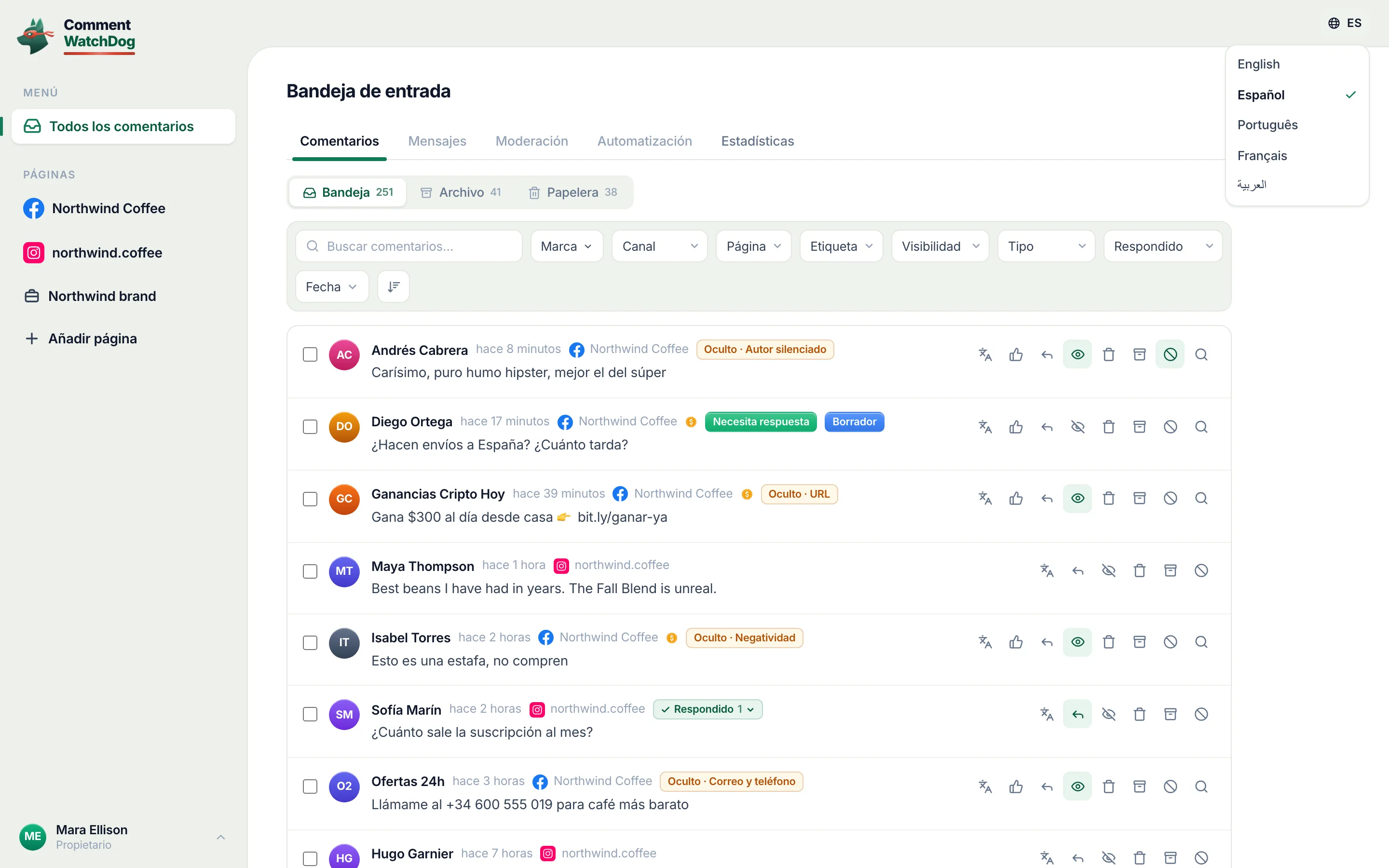1389x868 pixels.
Task: Open Northwind brand in sidebar
Action: click(90, 296)
